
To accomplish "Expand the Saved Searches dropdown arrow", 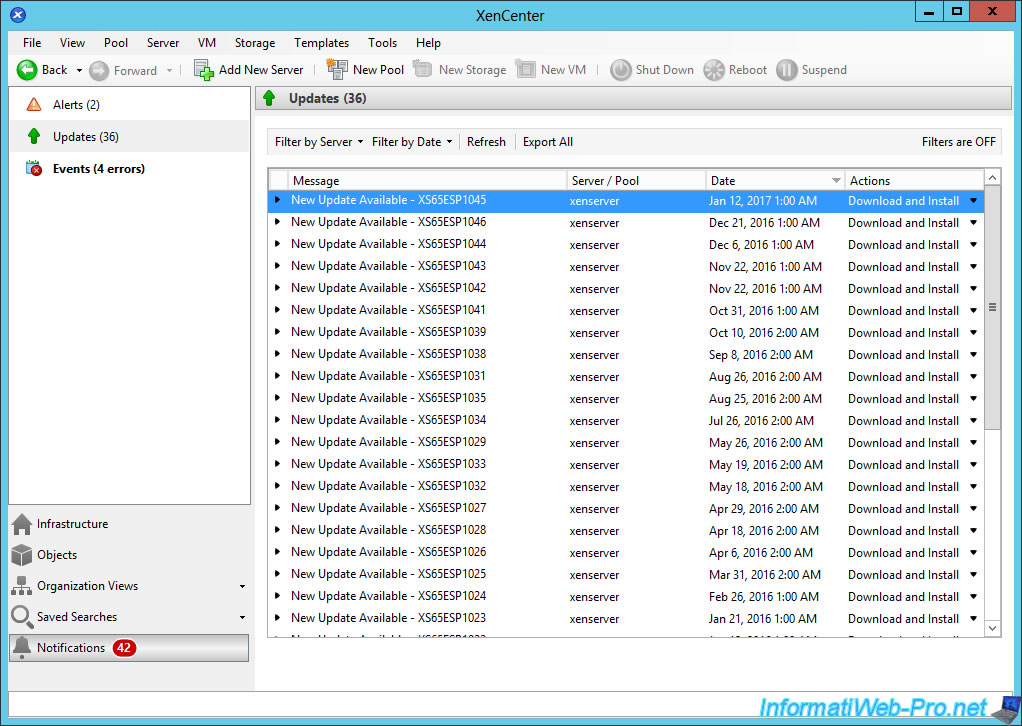I will 242,617.
